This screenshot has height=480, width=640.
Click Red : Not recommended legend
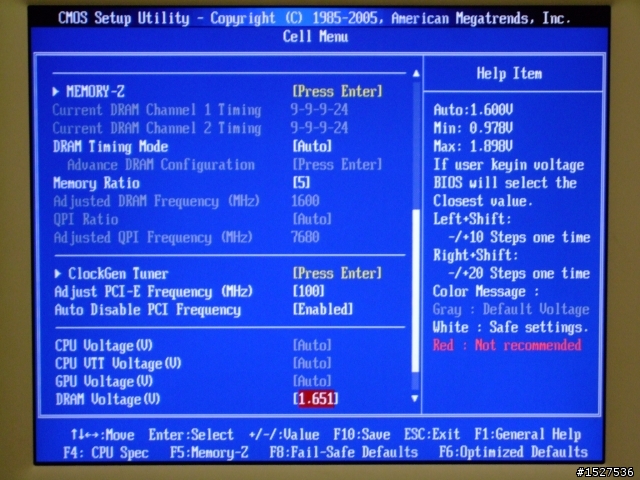507,345
